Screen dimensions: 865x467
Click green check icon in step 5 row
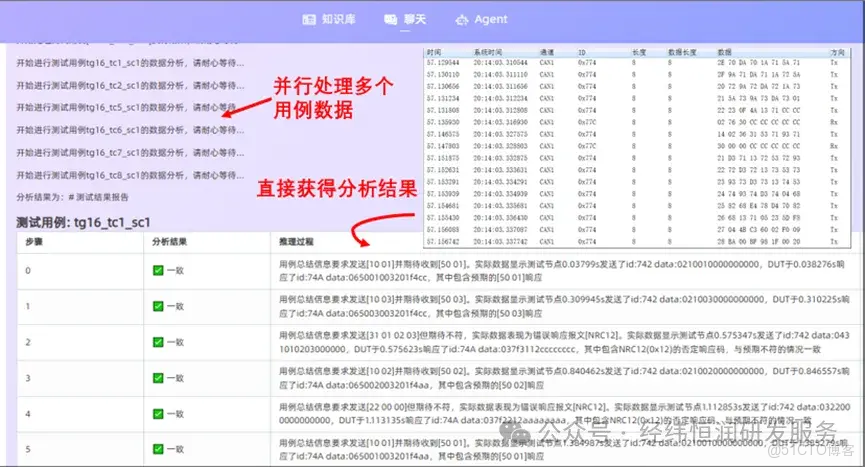(x=158, y=449)
